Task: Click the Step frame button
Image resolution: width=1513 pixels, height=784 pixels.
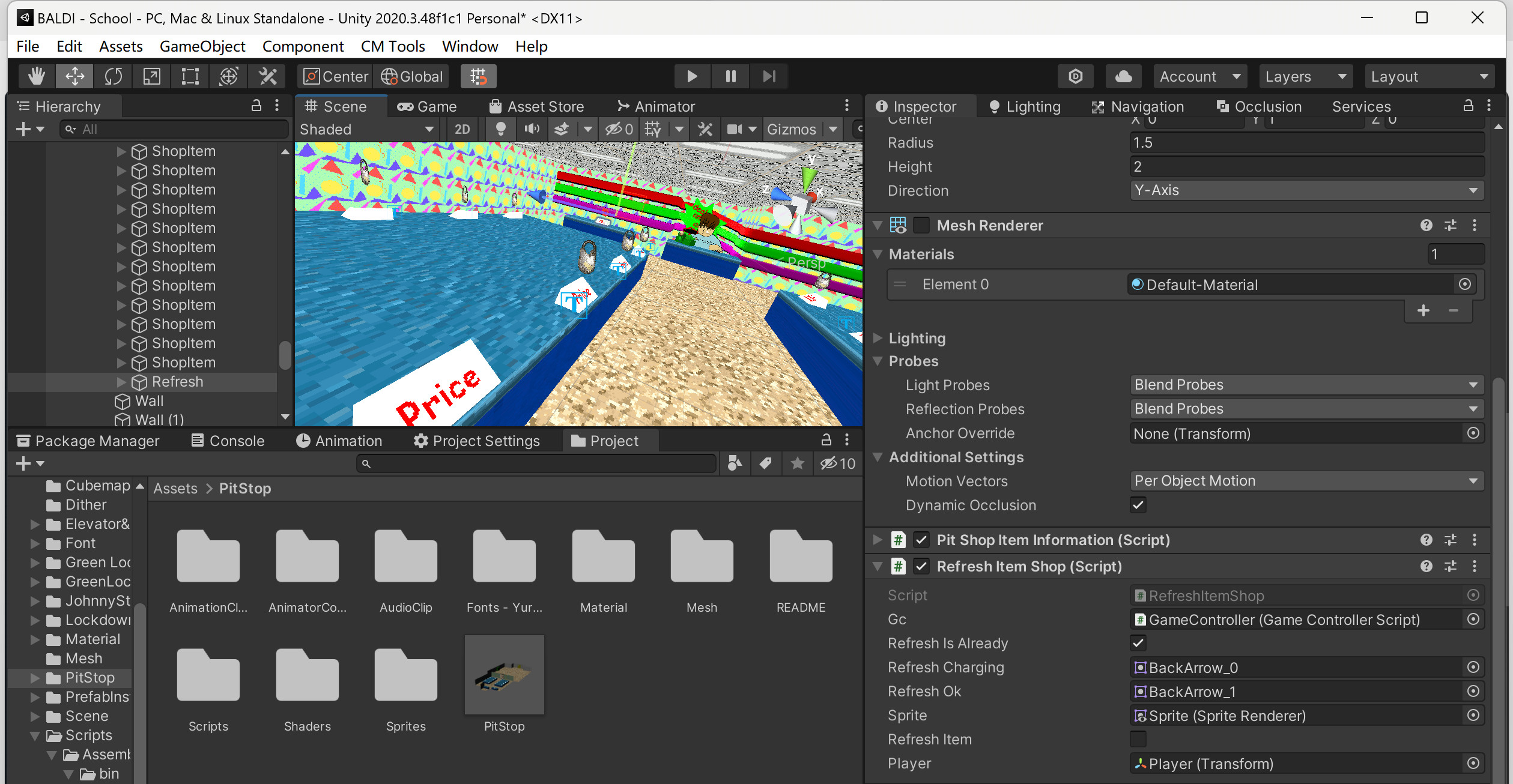Action: tap(769, 76)
